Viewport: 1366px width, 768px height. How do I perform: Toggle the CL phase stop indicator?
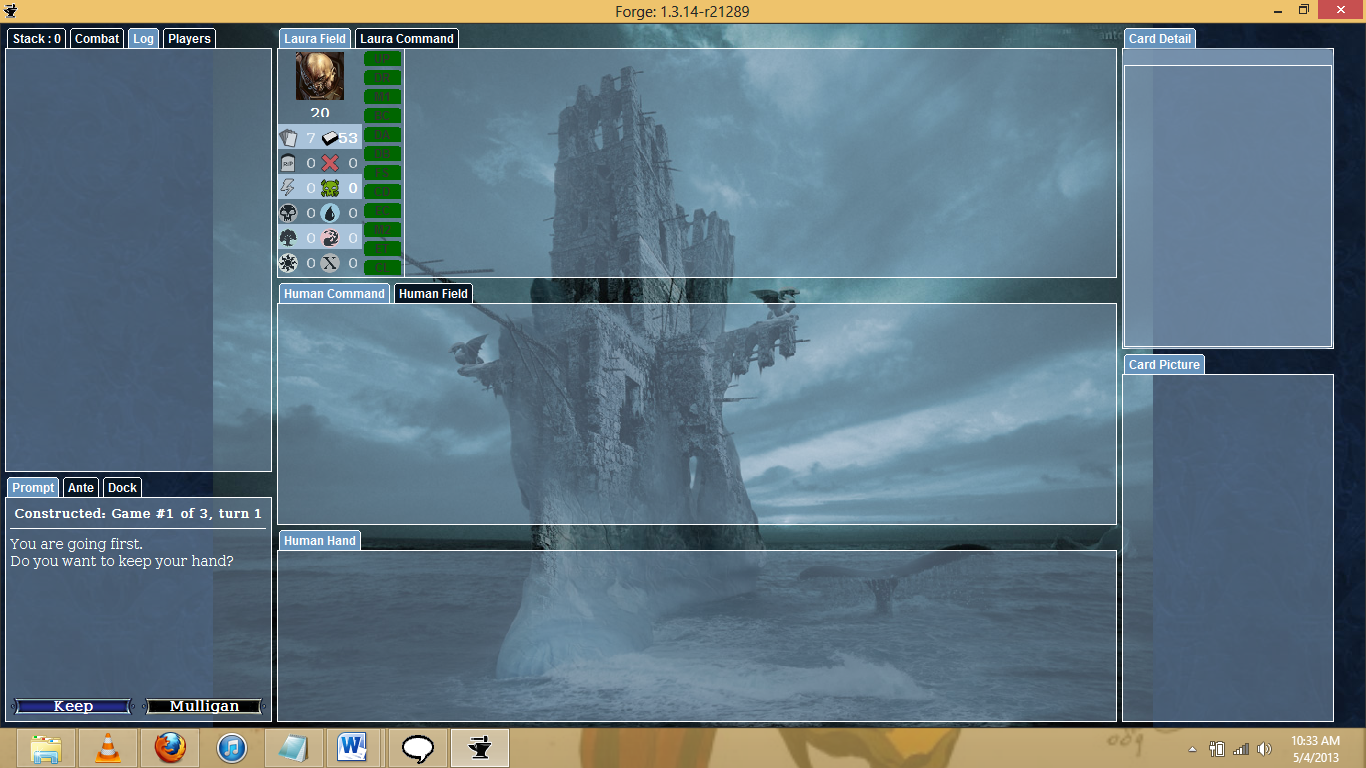coord(382,267)
